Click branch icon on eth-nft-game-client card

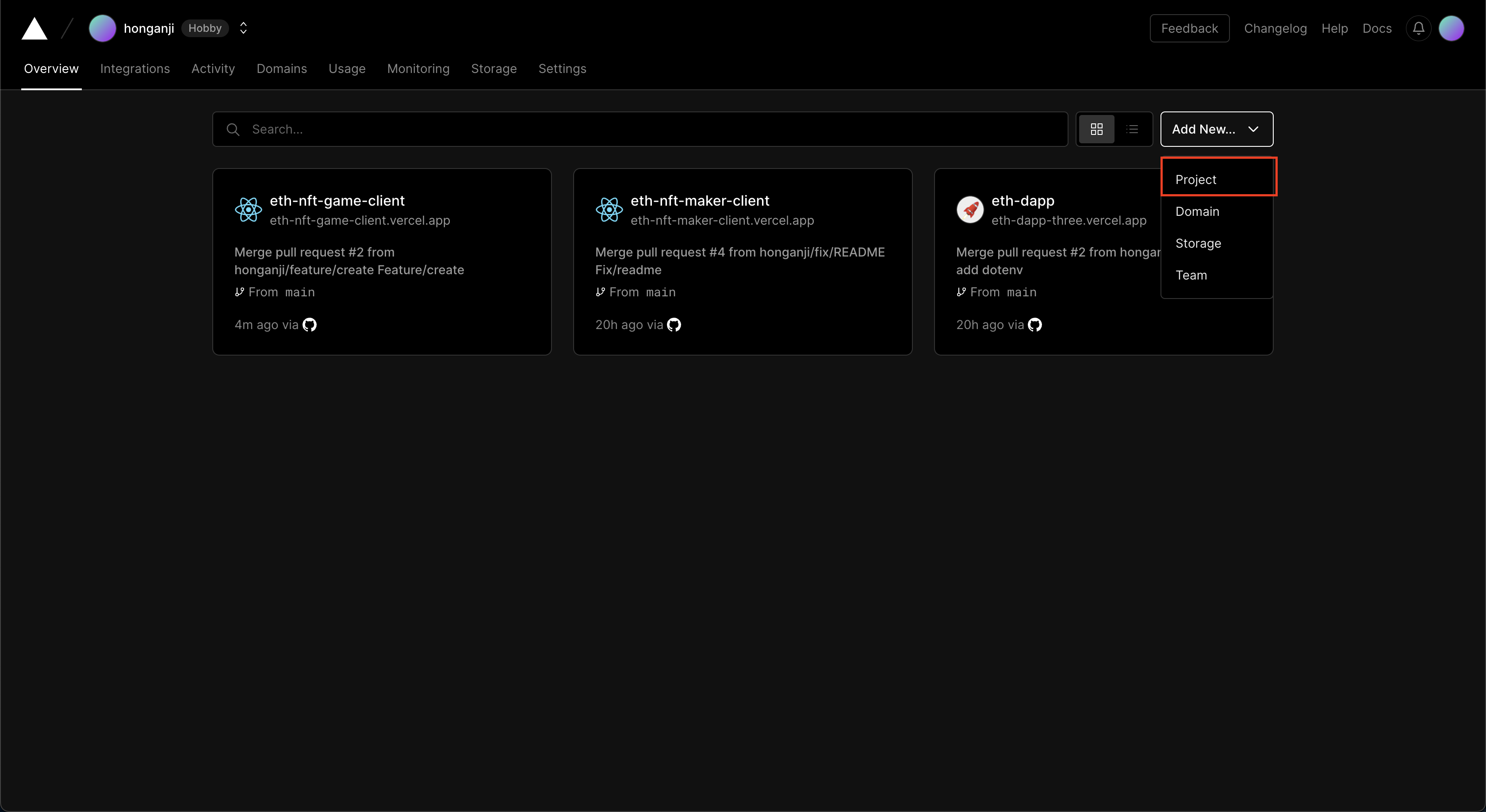point(239,292)
